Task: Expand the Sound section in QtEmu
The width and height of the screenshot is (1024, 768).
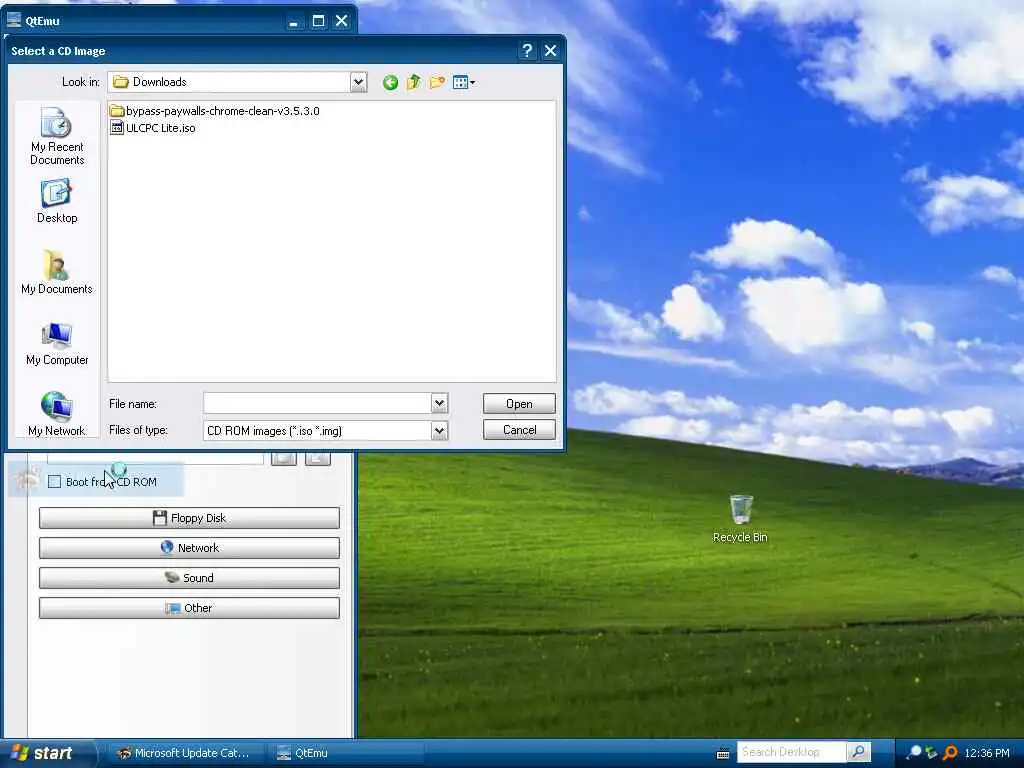Action: (189, 578)
